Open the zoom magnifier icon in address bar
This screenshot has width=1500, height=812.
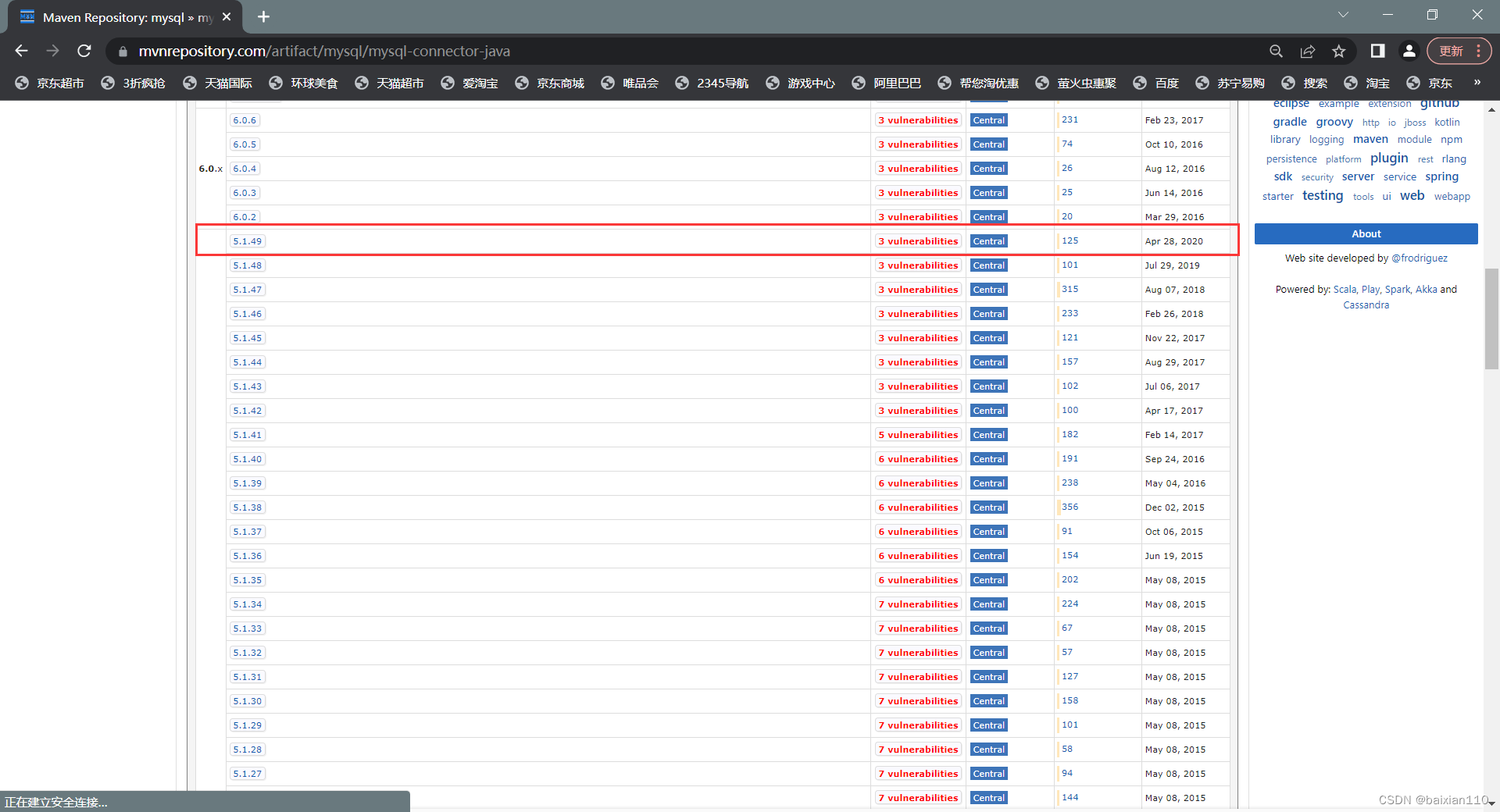coord(1276,51)
